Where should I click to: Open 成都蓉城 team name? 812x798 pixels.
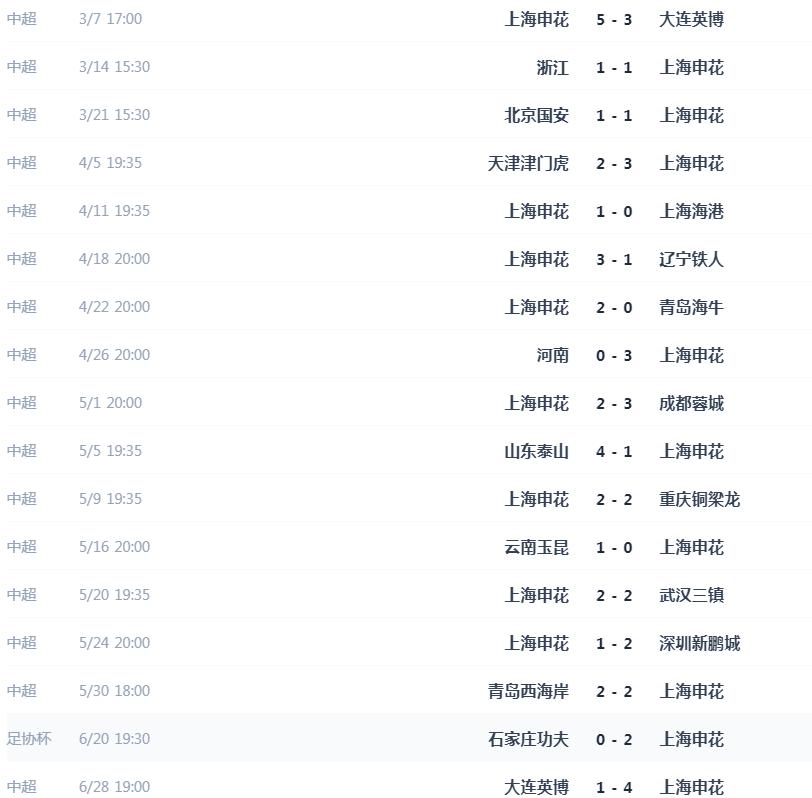point(691,403)
